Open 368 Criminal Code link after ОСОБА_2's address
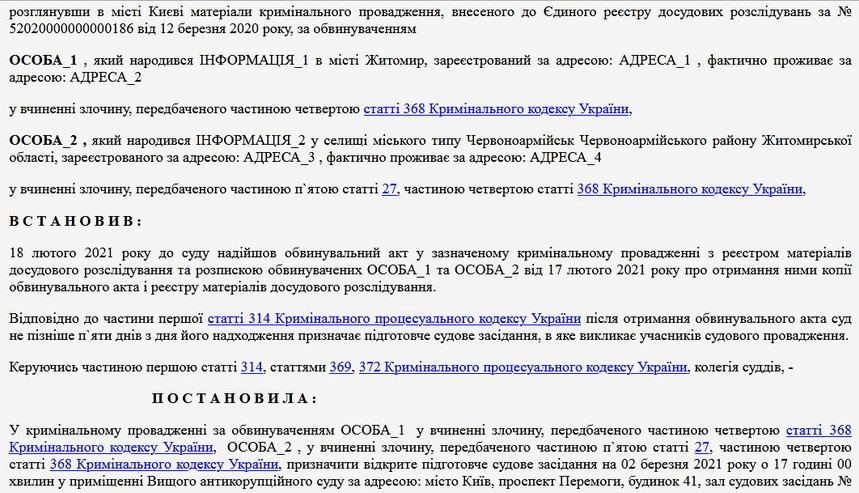 coord(690,188)
